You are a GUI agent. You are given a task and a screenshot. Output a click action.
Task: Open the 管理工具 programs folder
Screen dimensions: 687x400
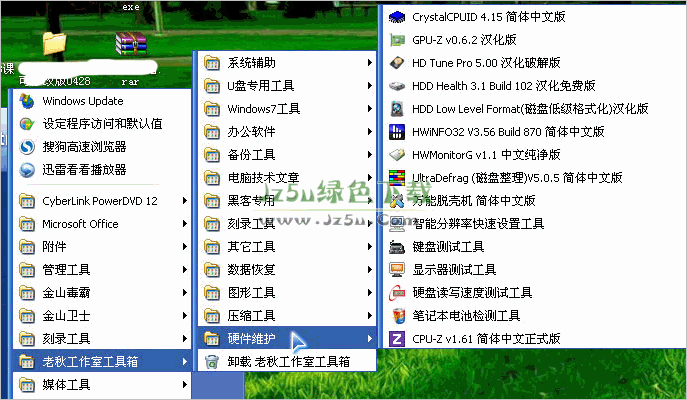click(102, 269)
